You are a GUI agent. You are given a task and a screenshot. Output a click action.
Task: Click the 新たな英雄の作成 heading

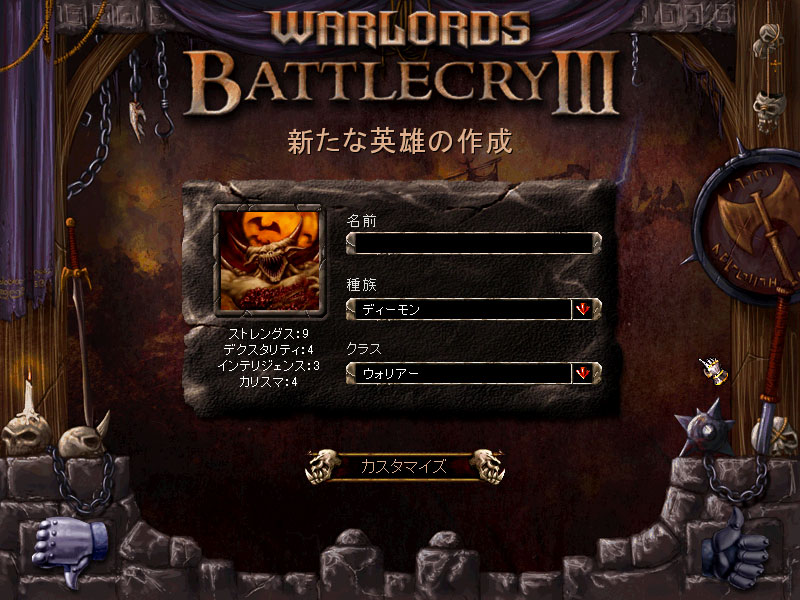400,141
